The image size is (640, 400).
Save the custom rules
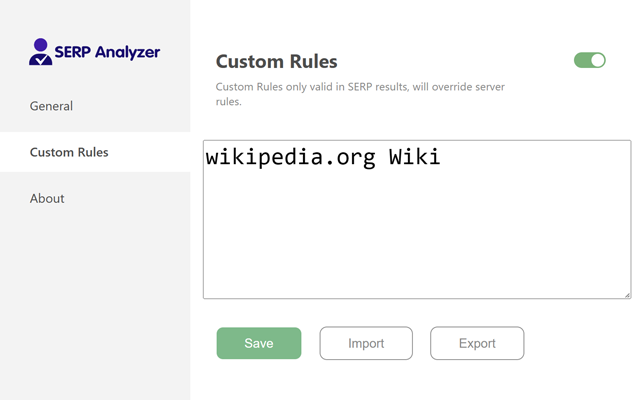pos(259,343)
